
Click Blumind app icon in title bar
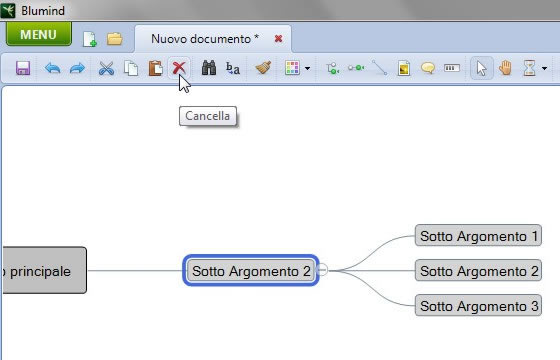8,10
